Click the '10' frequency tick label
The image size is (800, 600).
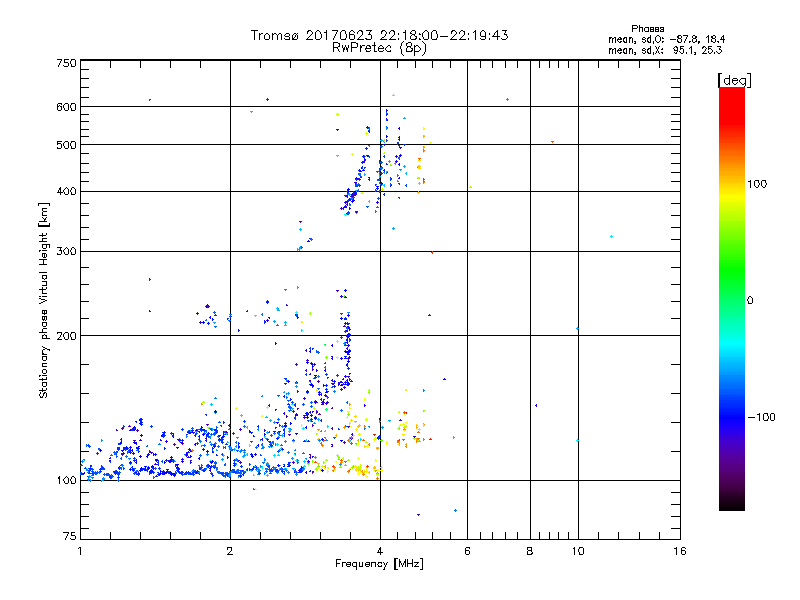pos(578,551)
